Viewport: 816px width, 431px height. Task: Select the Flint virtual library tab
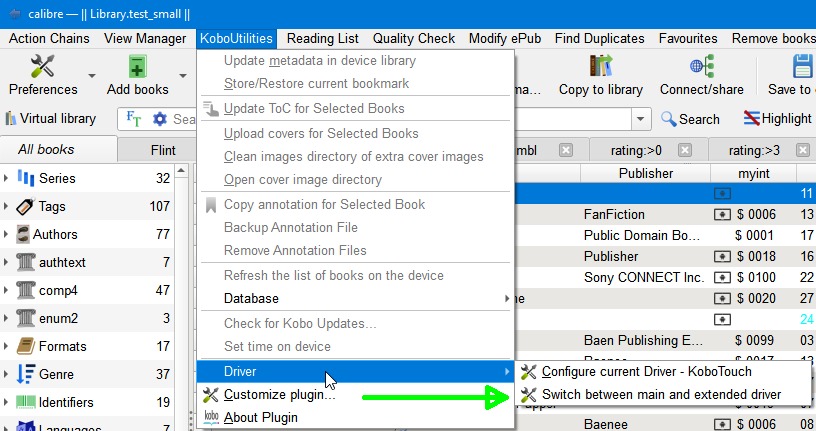pos(162,150)
